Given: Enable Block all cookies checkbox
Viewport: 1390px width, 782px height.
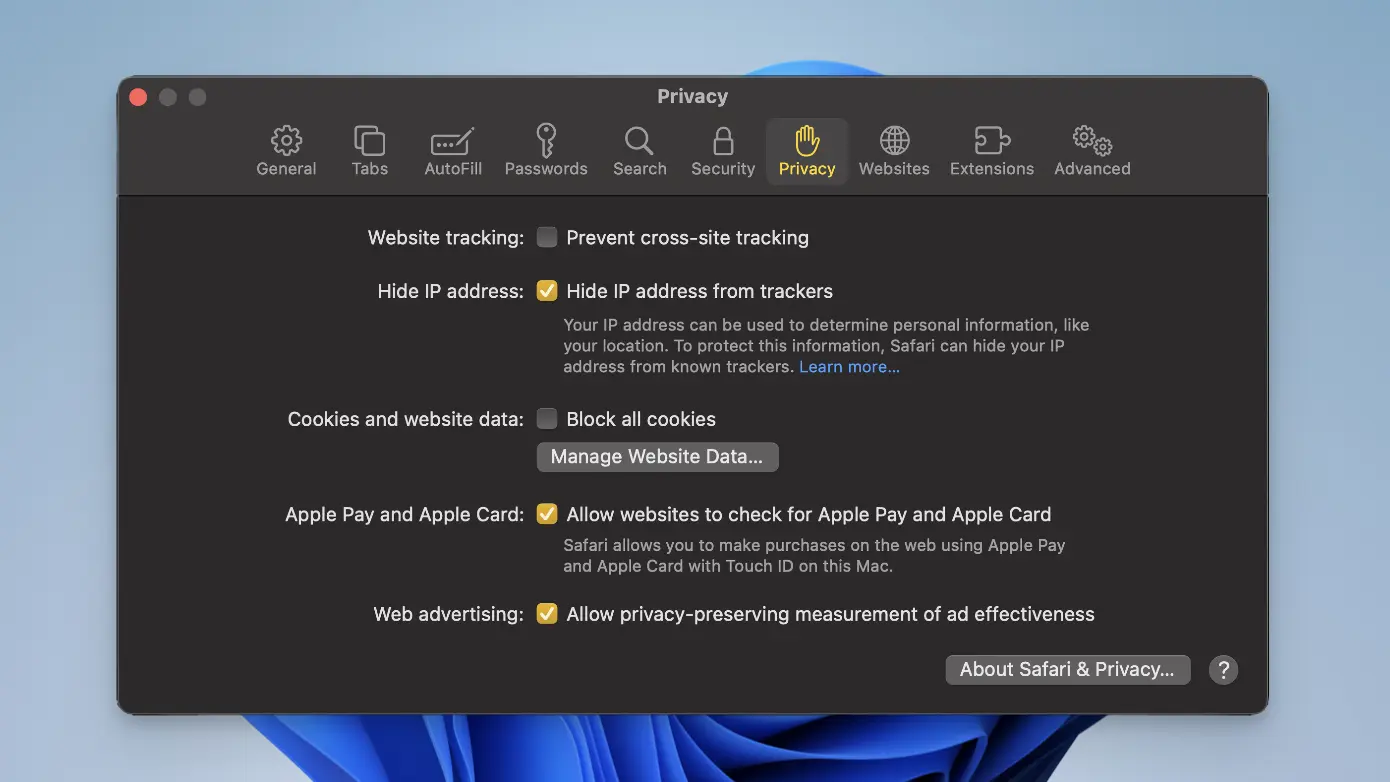Looking at the screenshot, I should pyautogui.click(x=547, y=419).
